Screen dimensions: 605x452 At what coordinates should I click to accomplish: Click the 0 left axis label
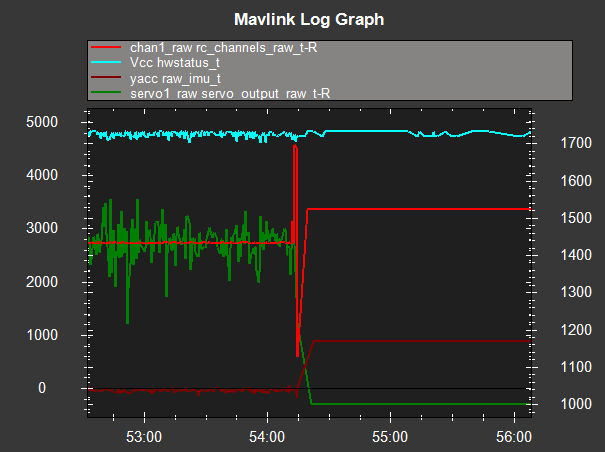pyautogui.click(x=42, y=388)
